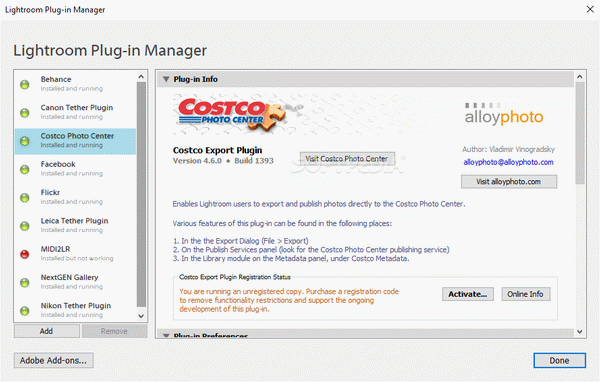Click the alloyphoto logo
This screenshot has height=382, width=600.
point(504,114)
